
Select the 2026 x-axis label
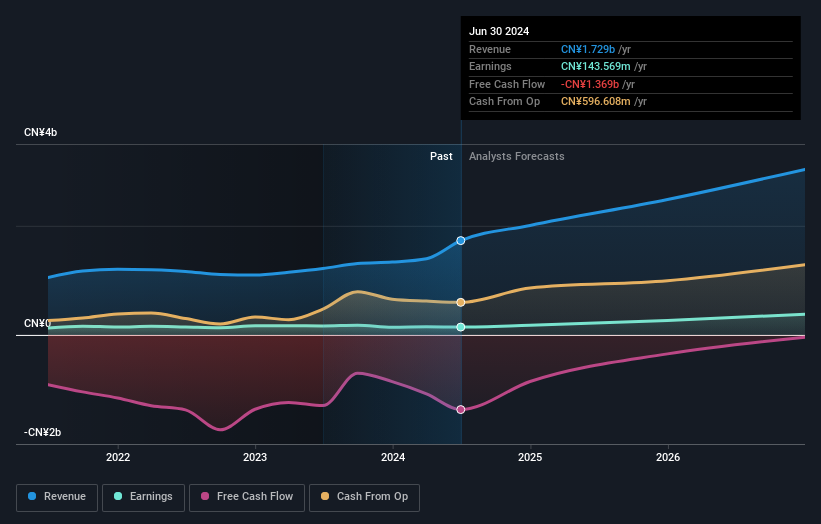click(x=668, y=458)
